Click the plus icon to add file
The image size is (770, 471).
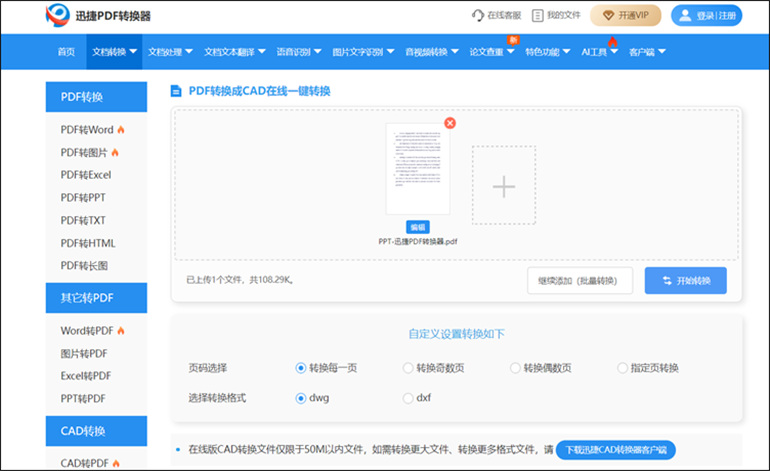[504, 186]
